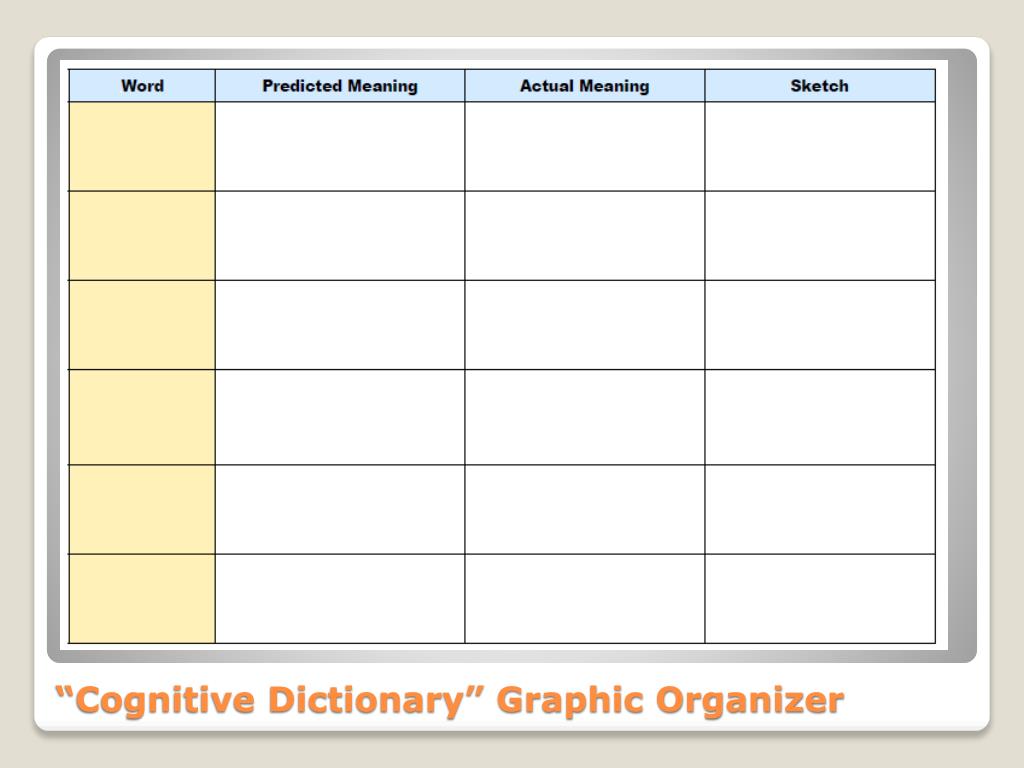Click the Predicted Meaning column header
Screen dimensions: 1024x768
click(x=340, y=86)
